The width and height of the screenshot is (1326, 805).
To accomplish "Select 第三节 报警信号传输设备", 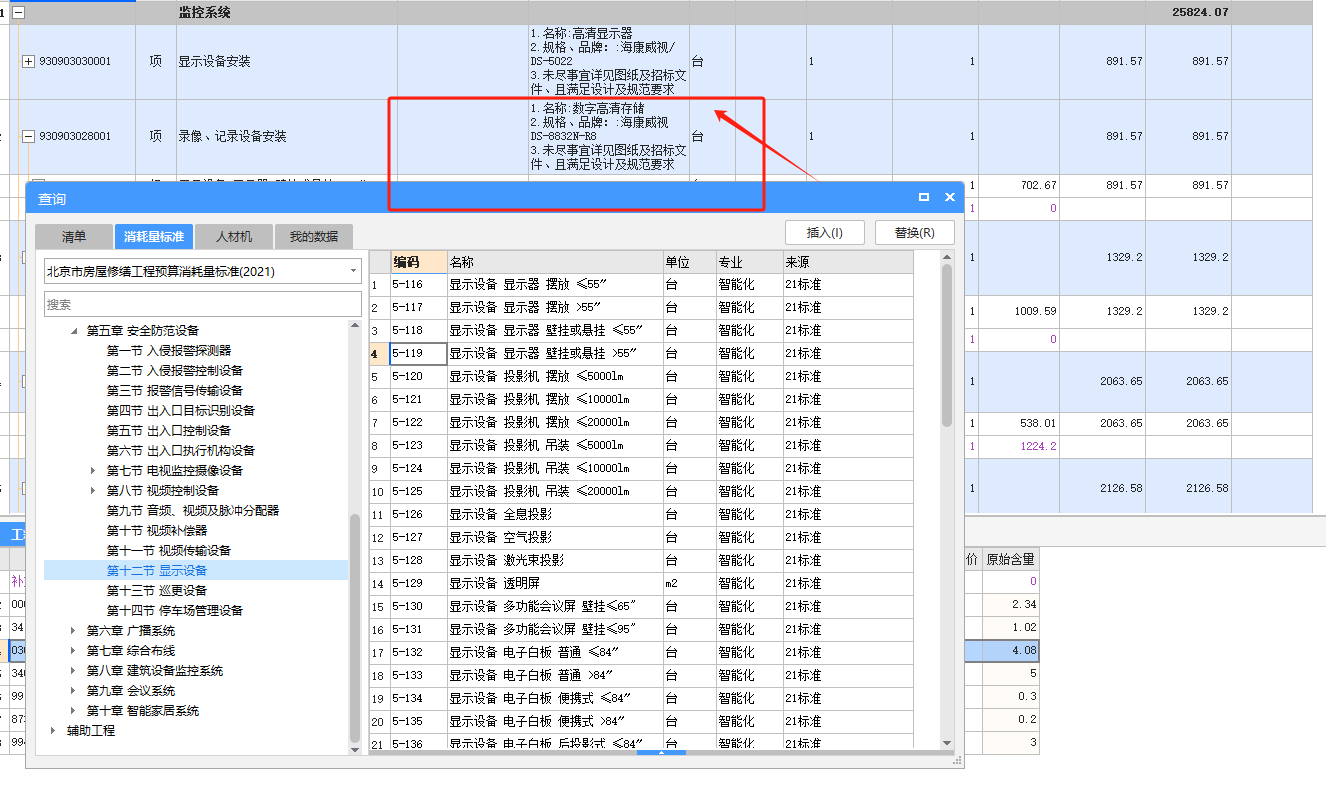I will coord(175,391).
